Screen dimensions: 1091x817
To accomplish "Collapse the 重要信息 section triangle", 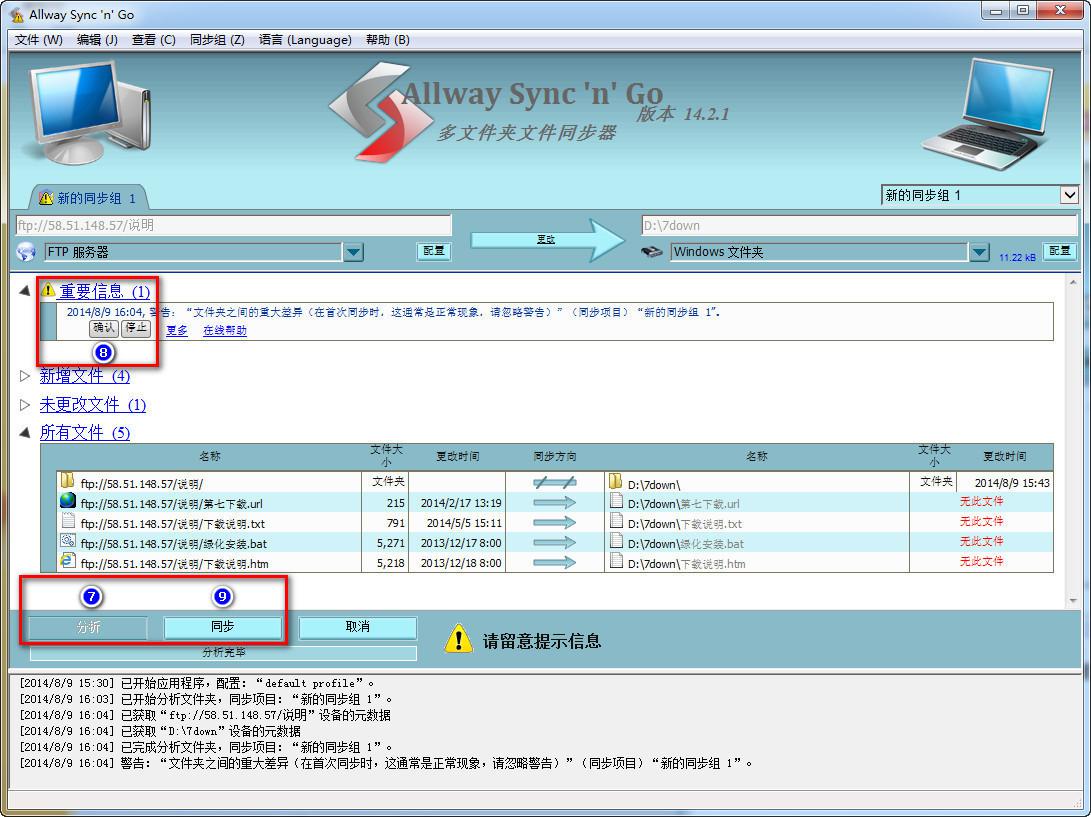I will (24, 290).
